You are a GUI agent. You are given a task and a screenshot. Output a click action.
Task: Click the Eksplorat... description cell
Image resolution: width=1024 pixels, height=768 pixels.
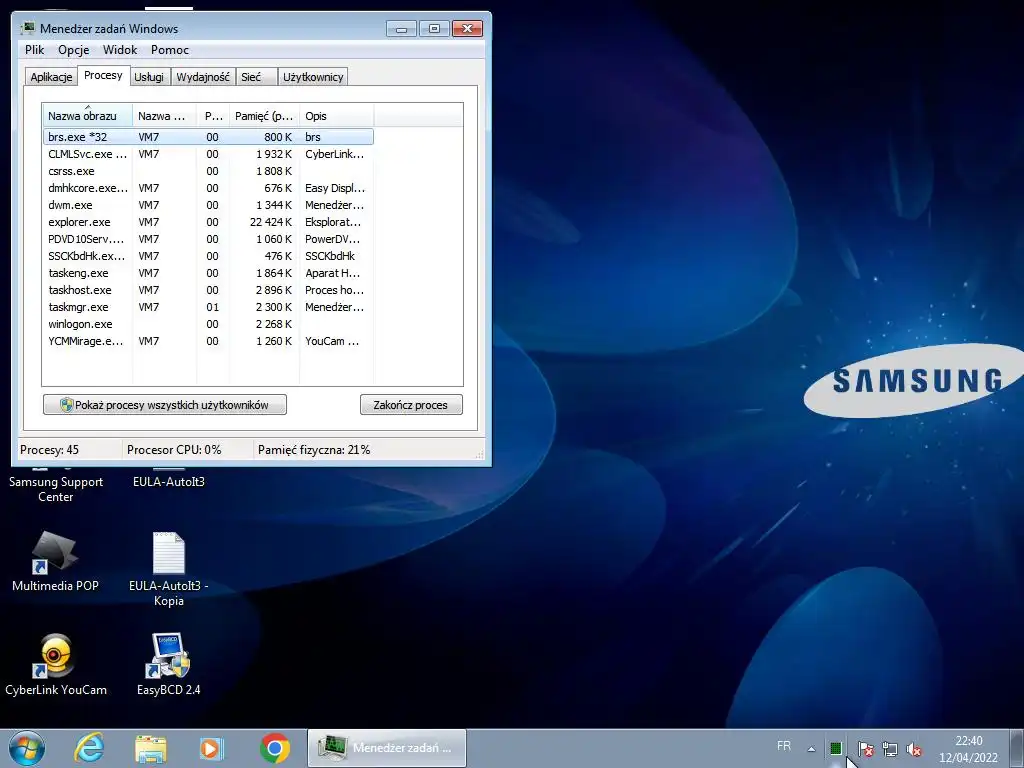coord(332,222)
